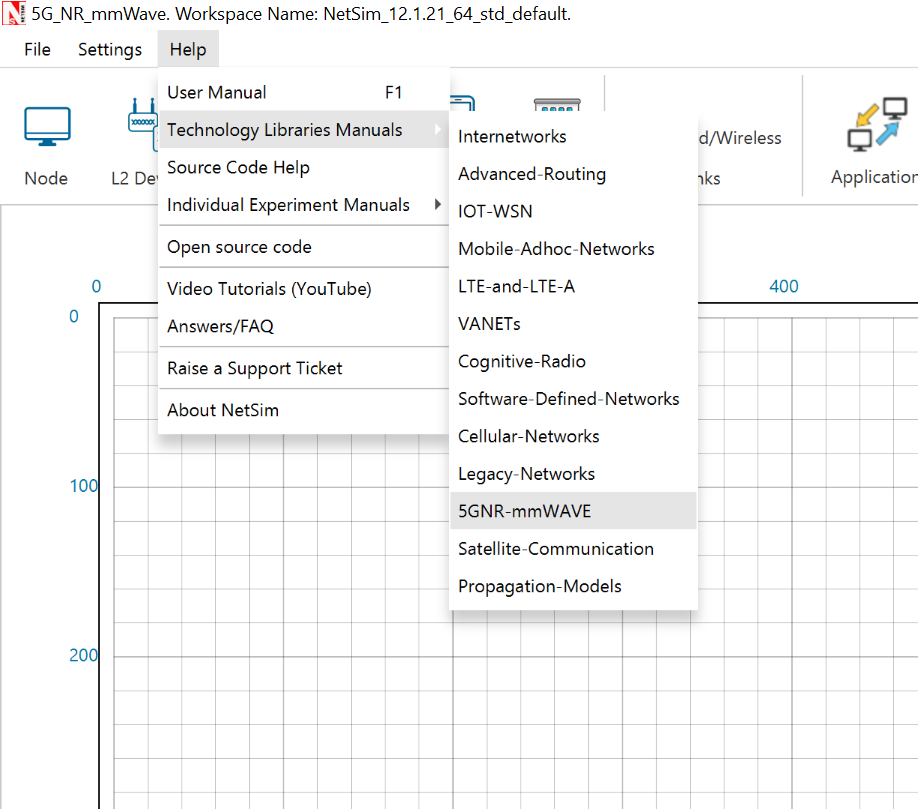Open Video Tutorials (YouTube)
Screen dimensions: 918x809
point(303,289)
